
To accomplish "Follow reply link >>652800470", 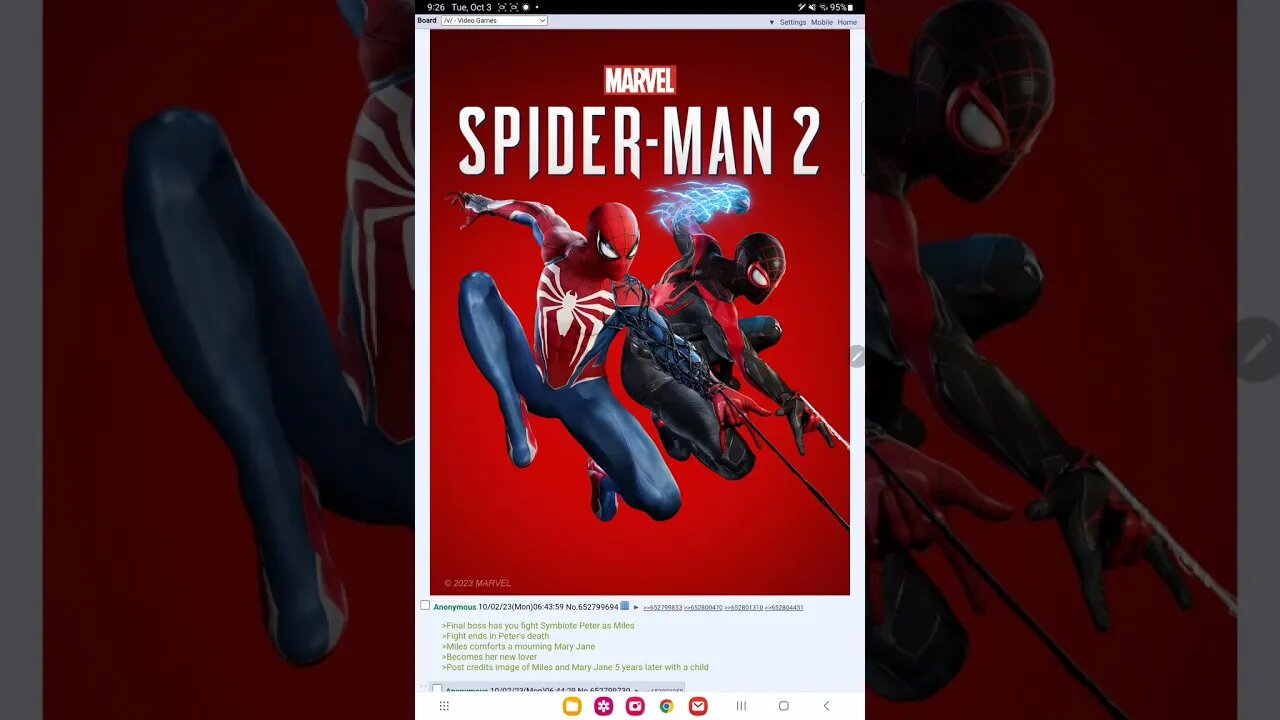I will coord(703,608).
